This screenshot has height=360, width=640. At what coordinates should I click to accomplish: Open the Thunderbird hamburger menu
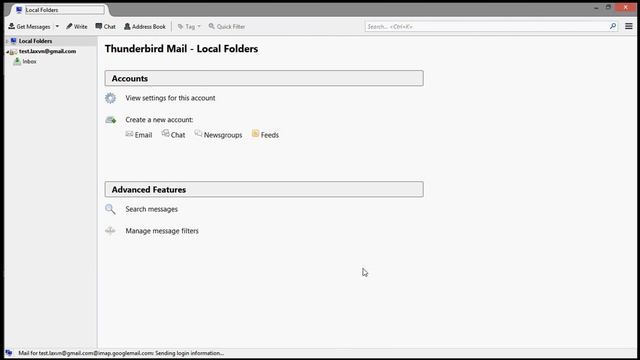(x=629, y=26)
